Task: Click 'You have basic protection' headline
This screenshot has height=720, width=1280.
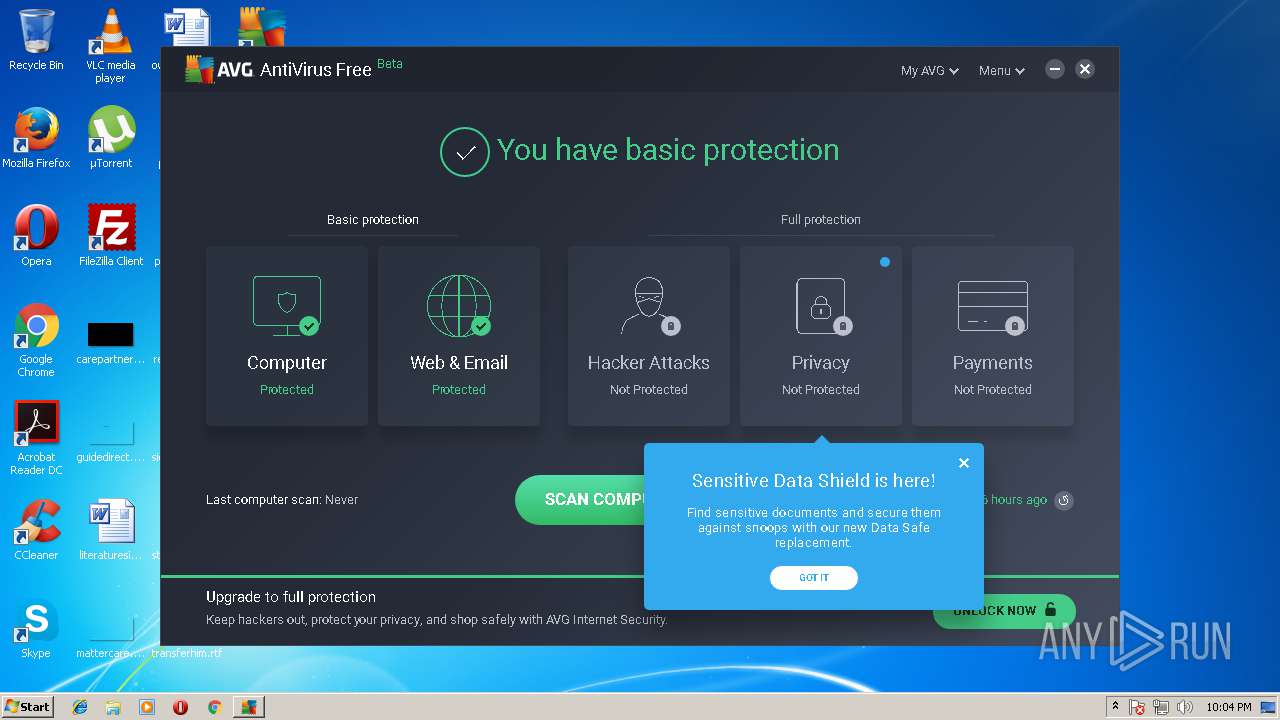Action: 668,150
